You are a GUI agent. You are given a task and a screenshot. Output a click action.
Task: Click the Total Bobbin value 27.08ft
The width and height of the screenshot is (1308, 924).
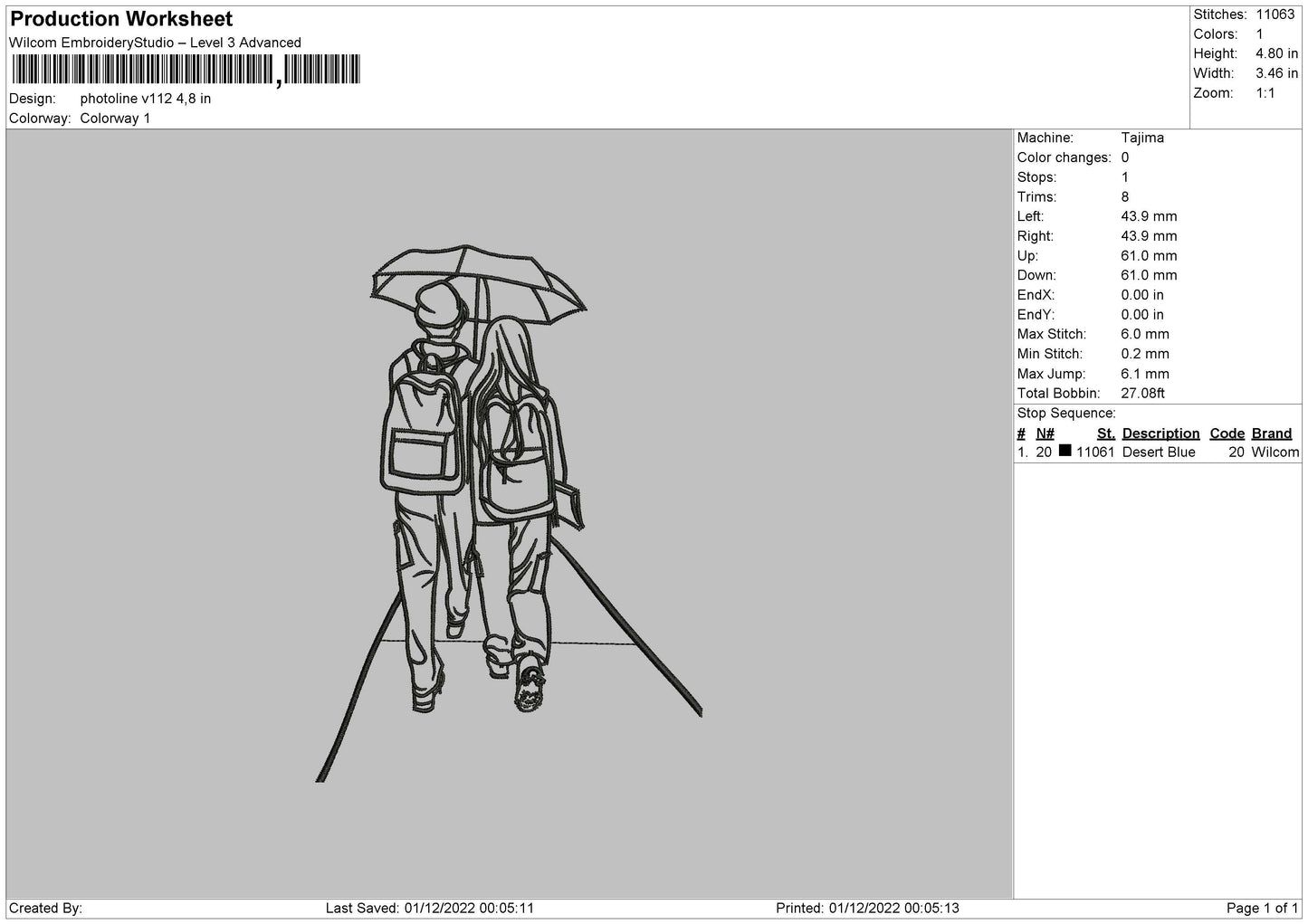click(x=1142, y=394)
